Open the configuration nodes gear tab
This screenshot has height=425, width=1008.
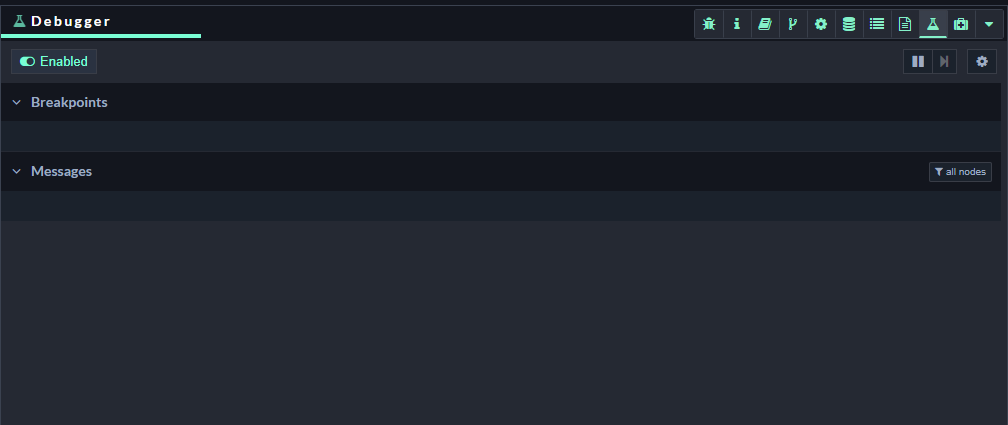click(821, 24)
